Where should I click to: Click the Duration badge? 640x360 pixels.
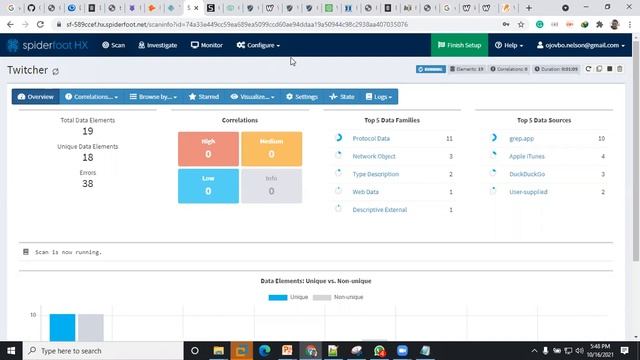pyautogui.click(x=556, y=69)
